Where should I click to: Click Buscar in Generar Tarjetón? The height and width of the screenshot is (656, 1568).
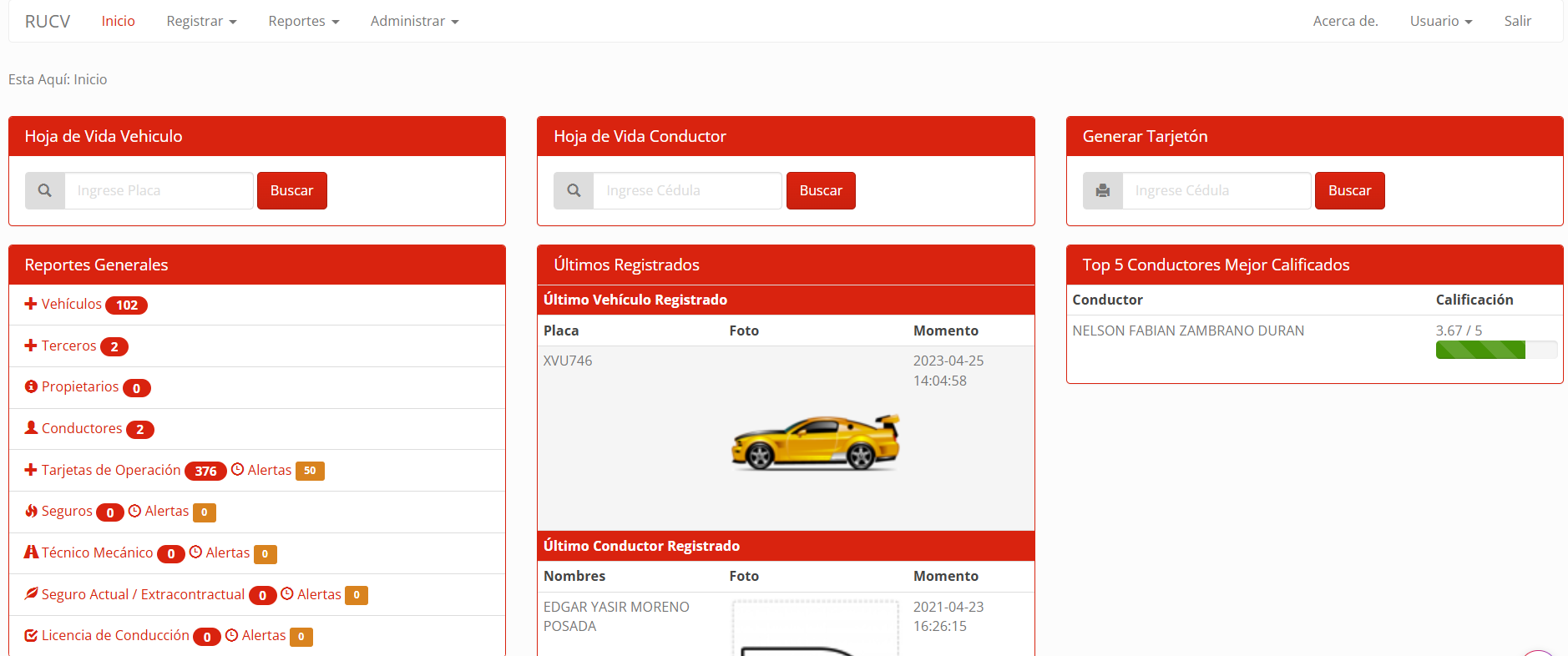[x=1349, y=190]
